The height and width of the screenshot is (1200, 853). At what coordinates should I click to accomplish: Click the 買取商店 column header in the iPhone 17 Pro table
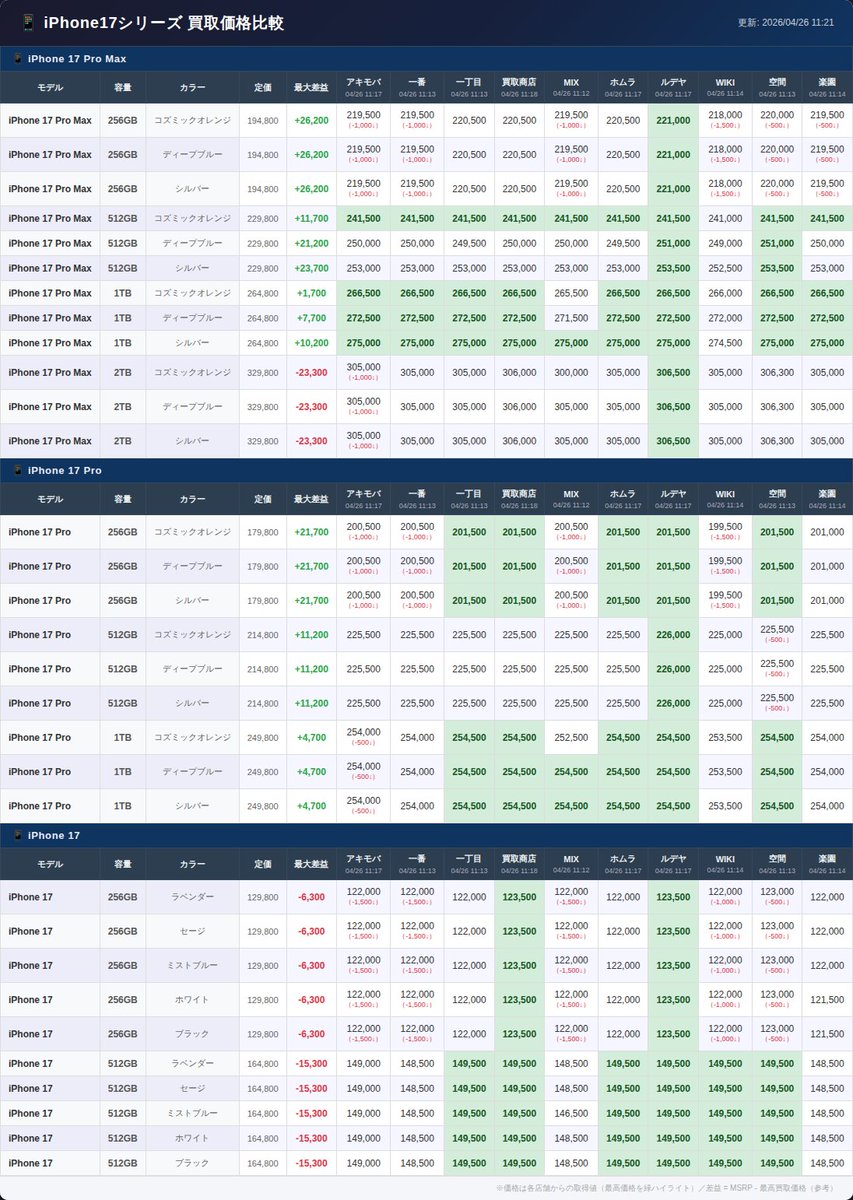pyautogui.click(x=519, y=498)
